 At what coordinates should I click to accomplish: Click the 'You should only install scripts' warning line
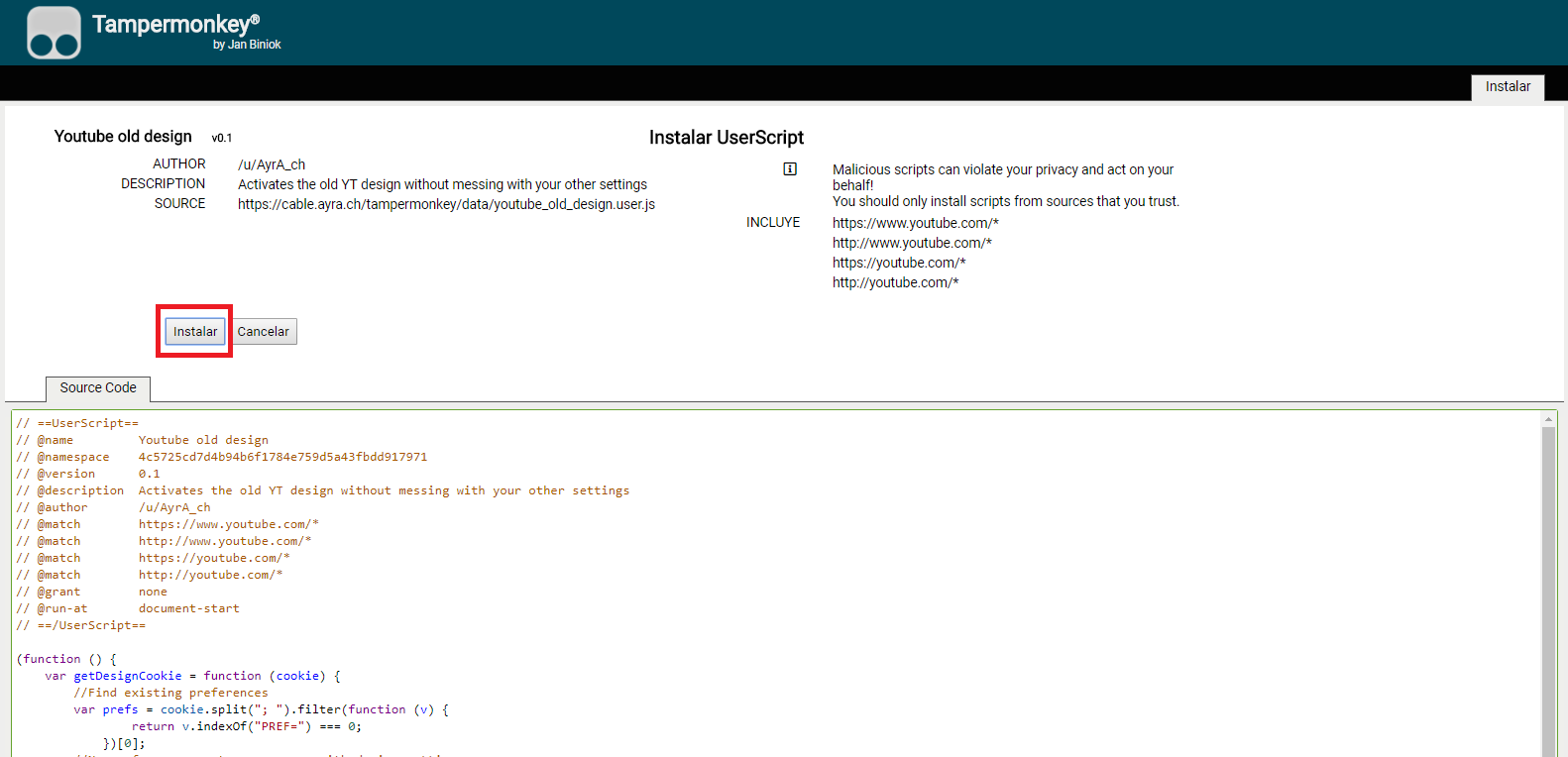pyautogui.click(x=1006, y=201)
